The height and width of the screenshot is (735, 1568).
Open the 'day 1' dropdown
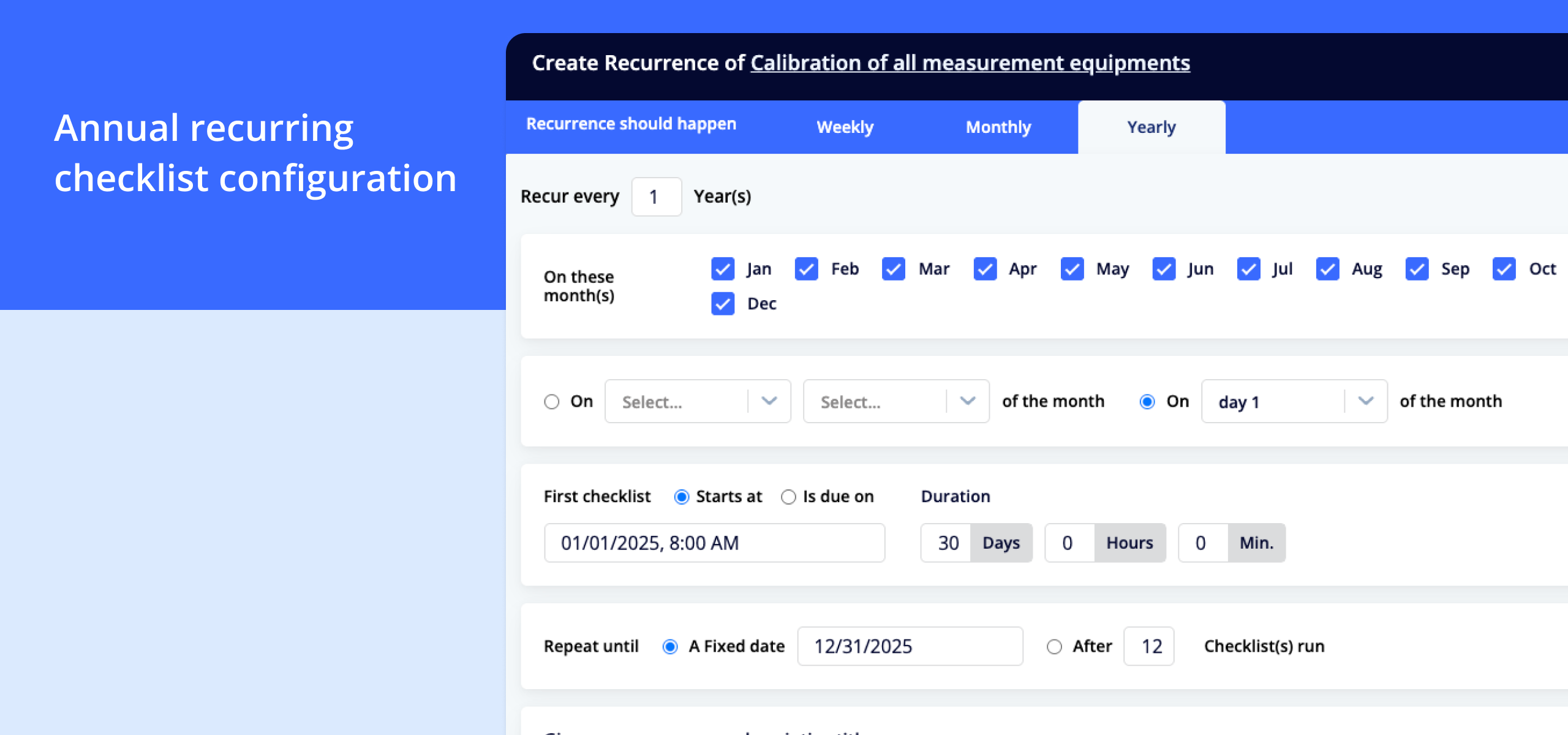1294,402
